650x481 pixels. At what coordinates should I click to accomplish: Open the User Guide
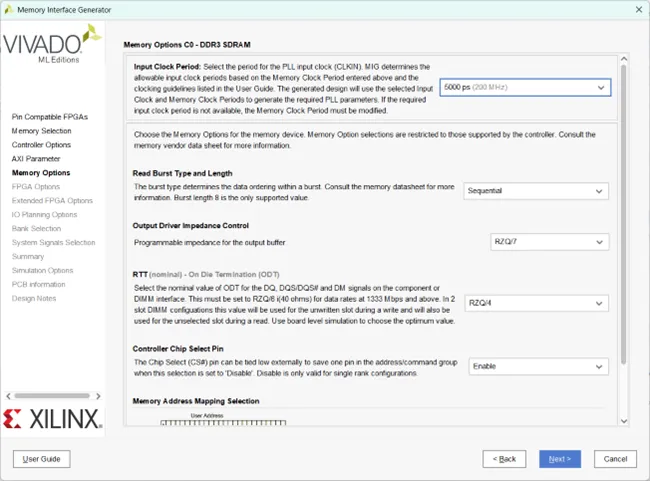tap(41, 459)
